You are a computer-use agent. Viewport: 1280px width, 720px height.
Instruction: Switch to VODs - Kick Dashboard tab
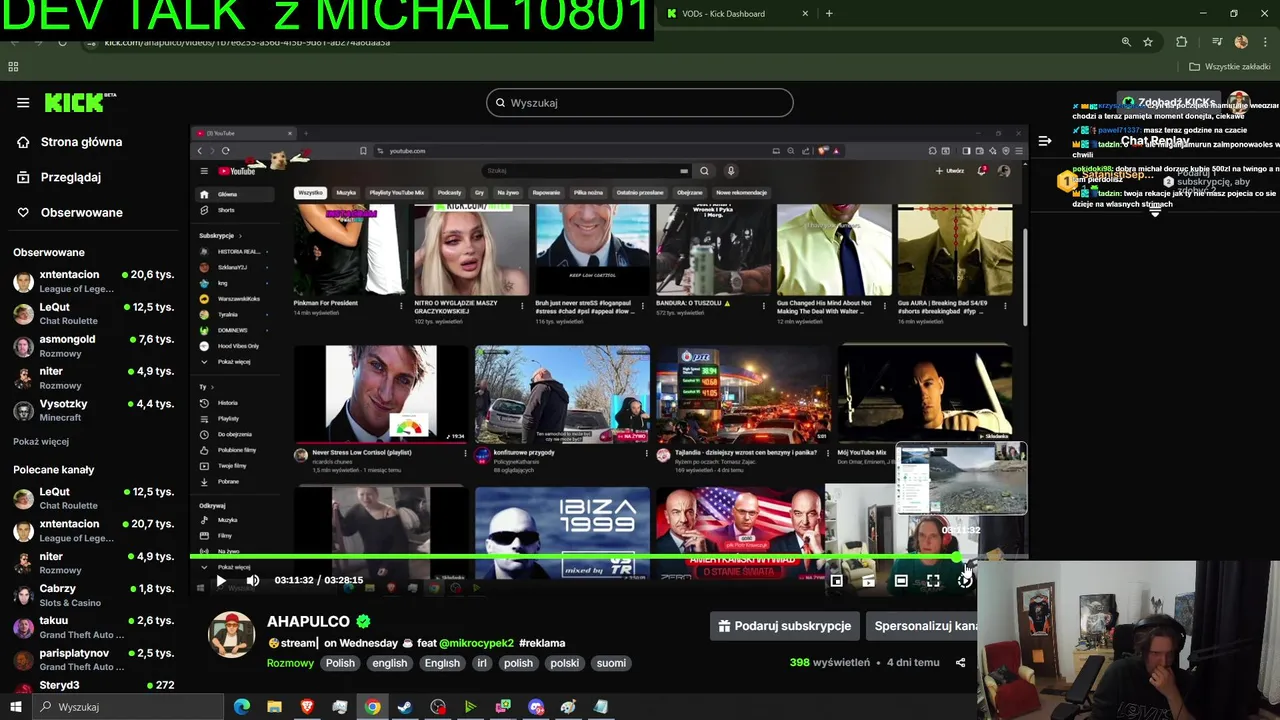[x=736, y=14]
